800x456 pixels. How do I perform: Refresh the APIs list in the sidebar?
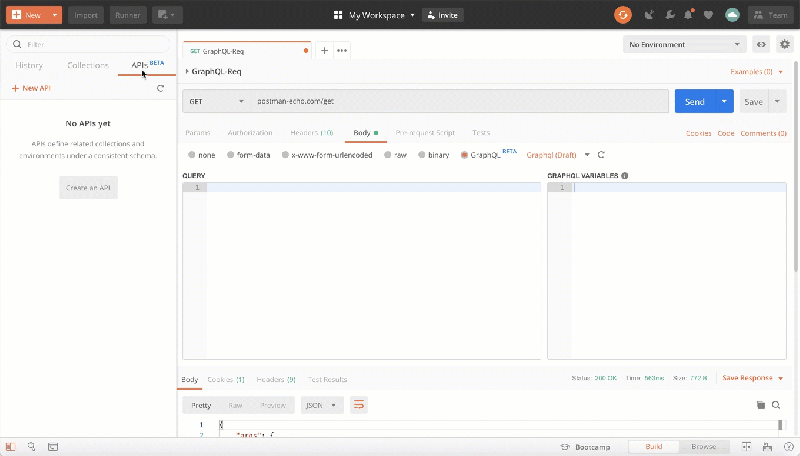pyautogui.click(x=160, y=88)
